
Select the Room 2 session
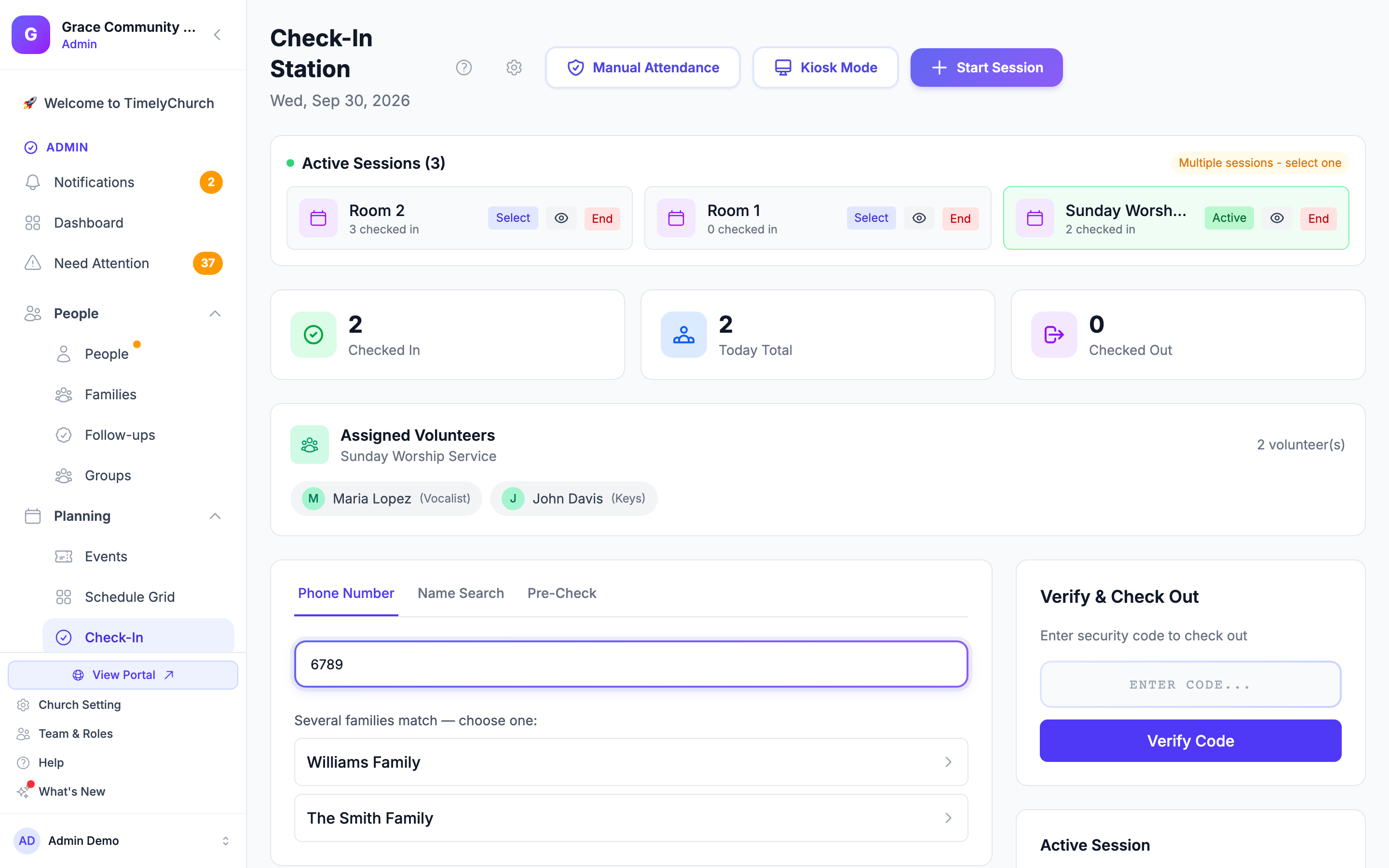tap(513, 218)
